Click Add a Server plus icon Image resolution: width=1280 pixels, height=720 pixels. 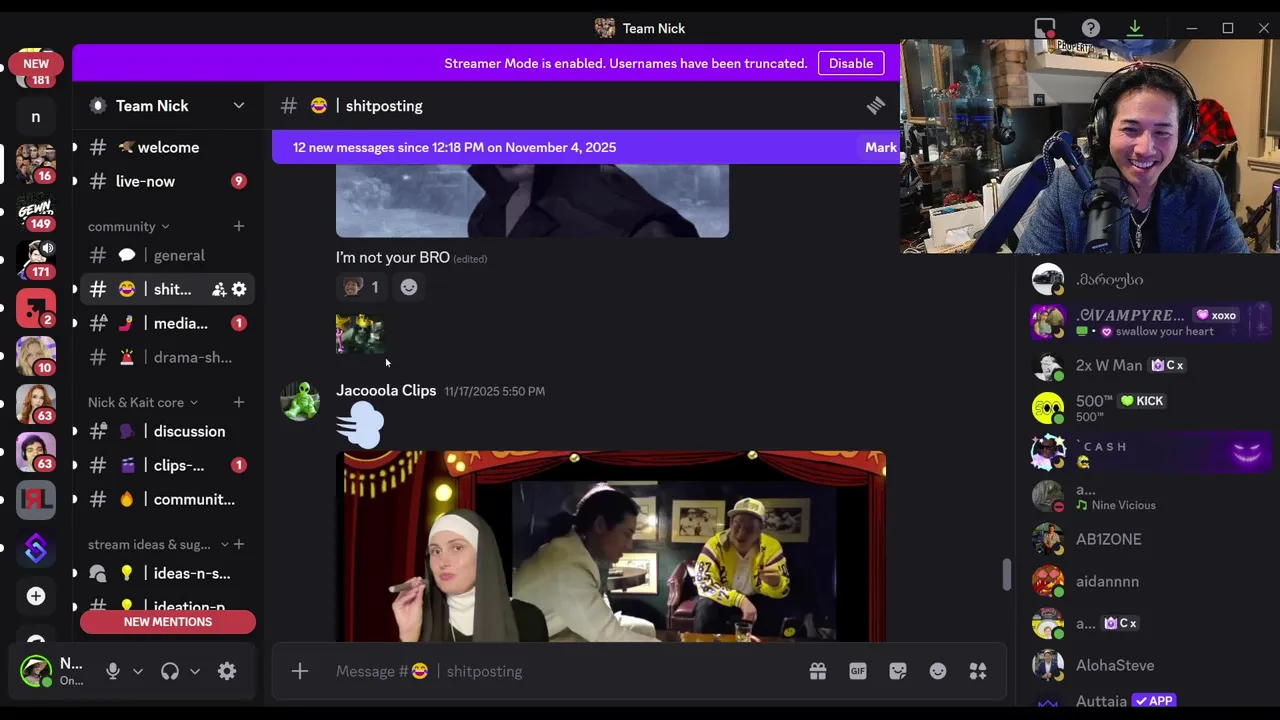click(x=36, y=596)
